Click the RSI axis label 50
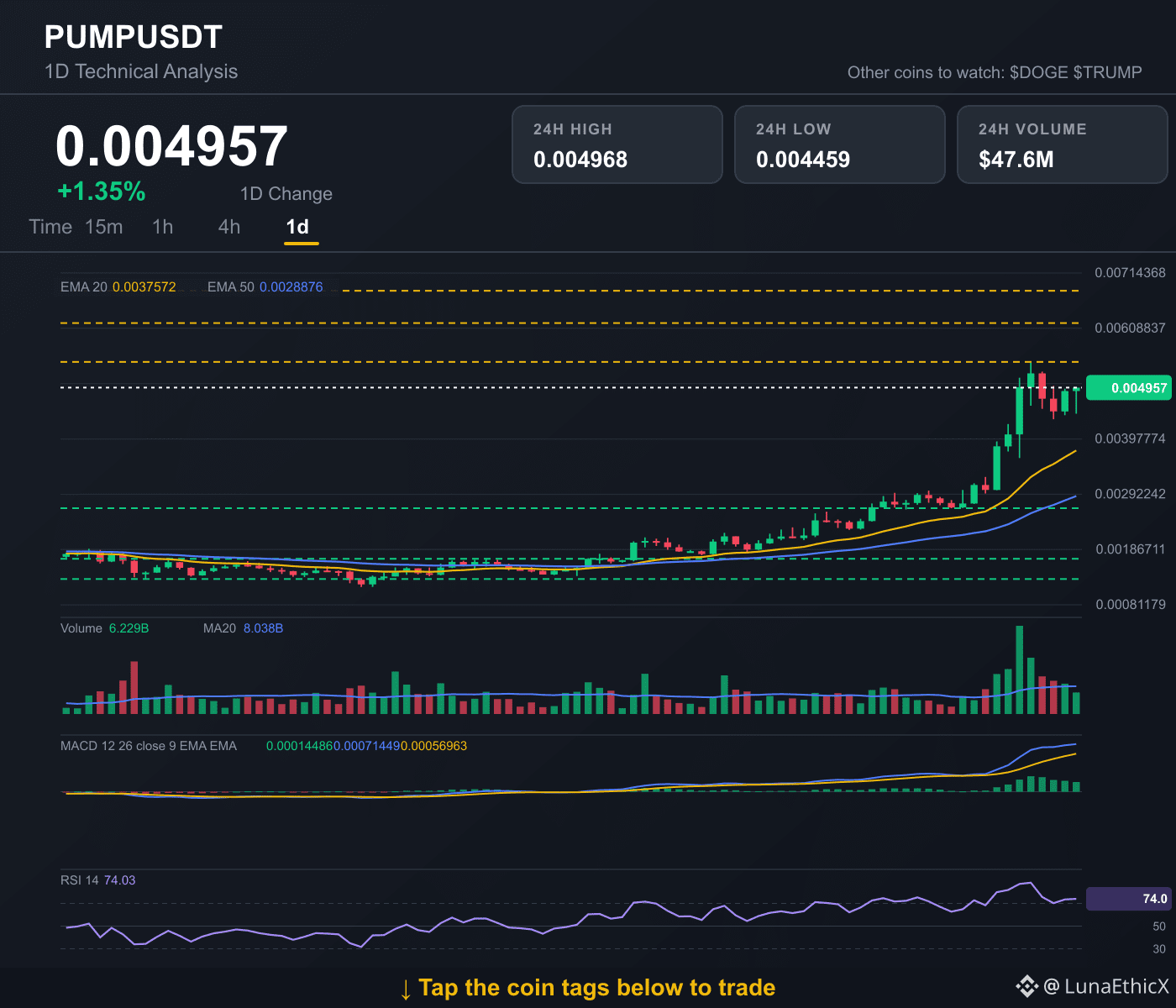This screenshot has width=1176, height=1008. (x=1159, y=927)
